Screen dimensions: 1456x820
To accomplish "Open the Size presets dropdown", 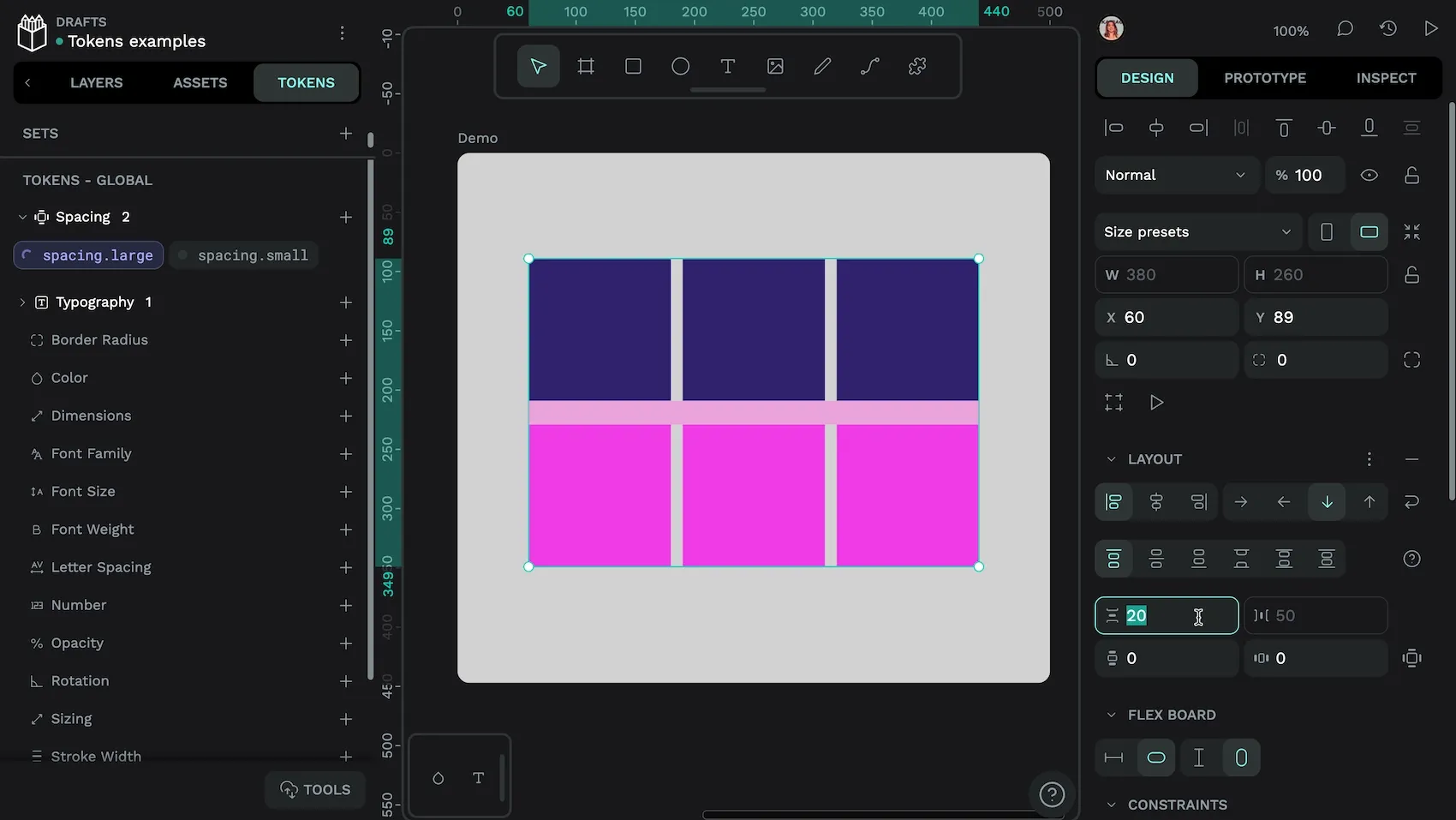I will point(1196,231).
